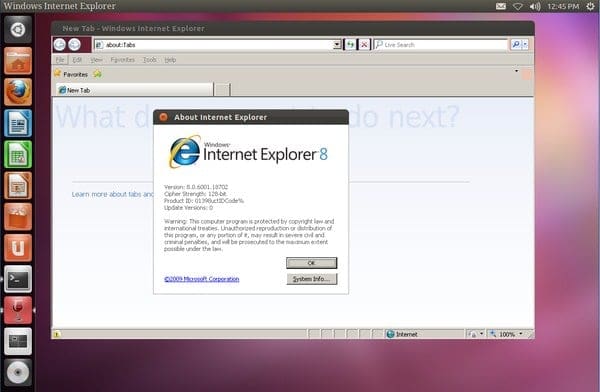Screen dimensions: 600x392
Task: Open the search provider dropdown arrow
Action: click(x=525, y=45)
